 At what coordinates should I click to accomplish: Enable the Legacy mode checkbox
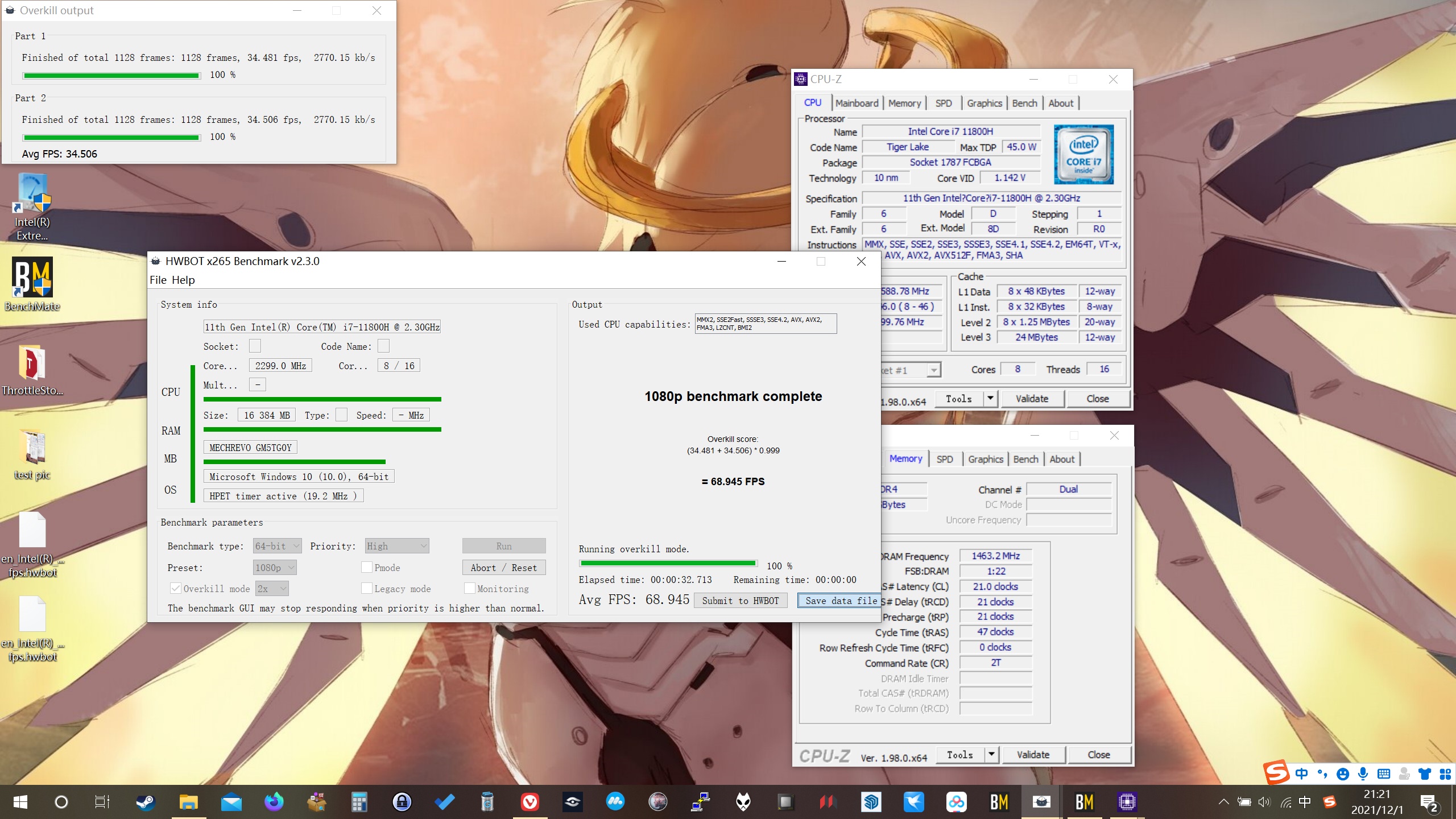pos(367,589)
